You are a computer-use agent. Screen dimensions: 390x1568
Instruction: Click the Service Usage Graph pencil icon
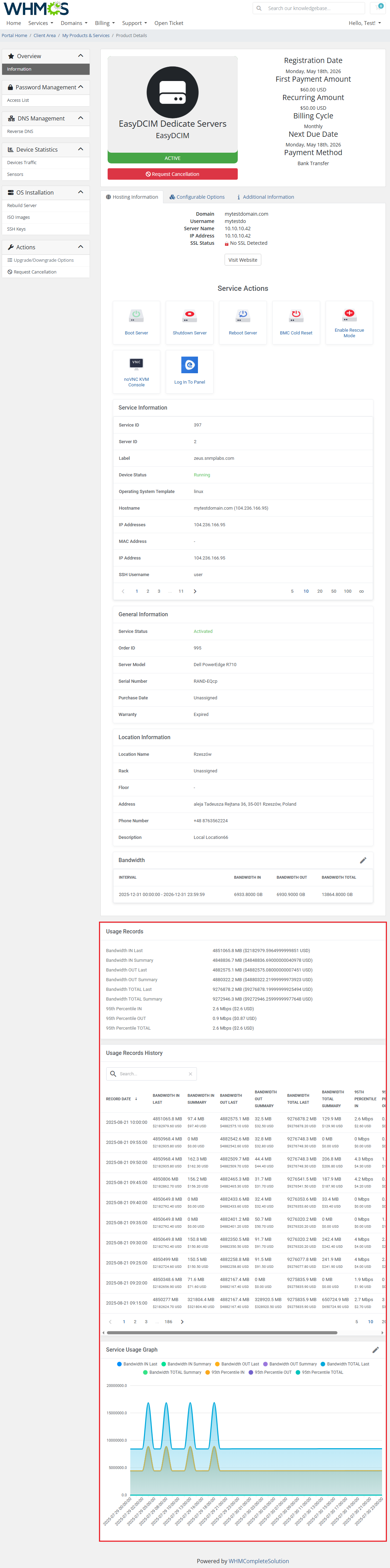[375, 1350]
